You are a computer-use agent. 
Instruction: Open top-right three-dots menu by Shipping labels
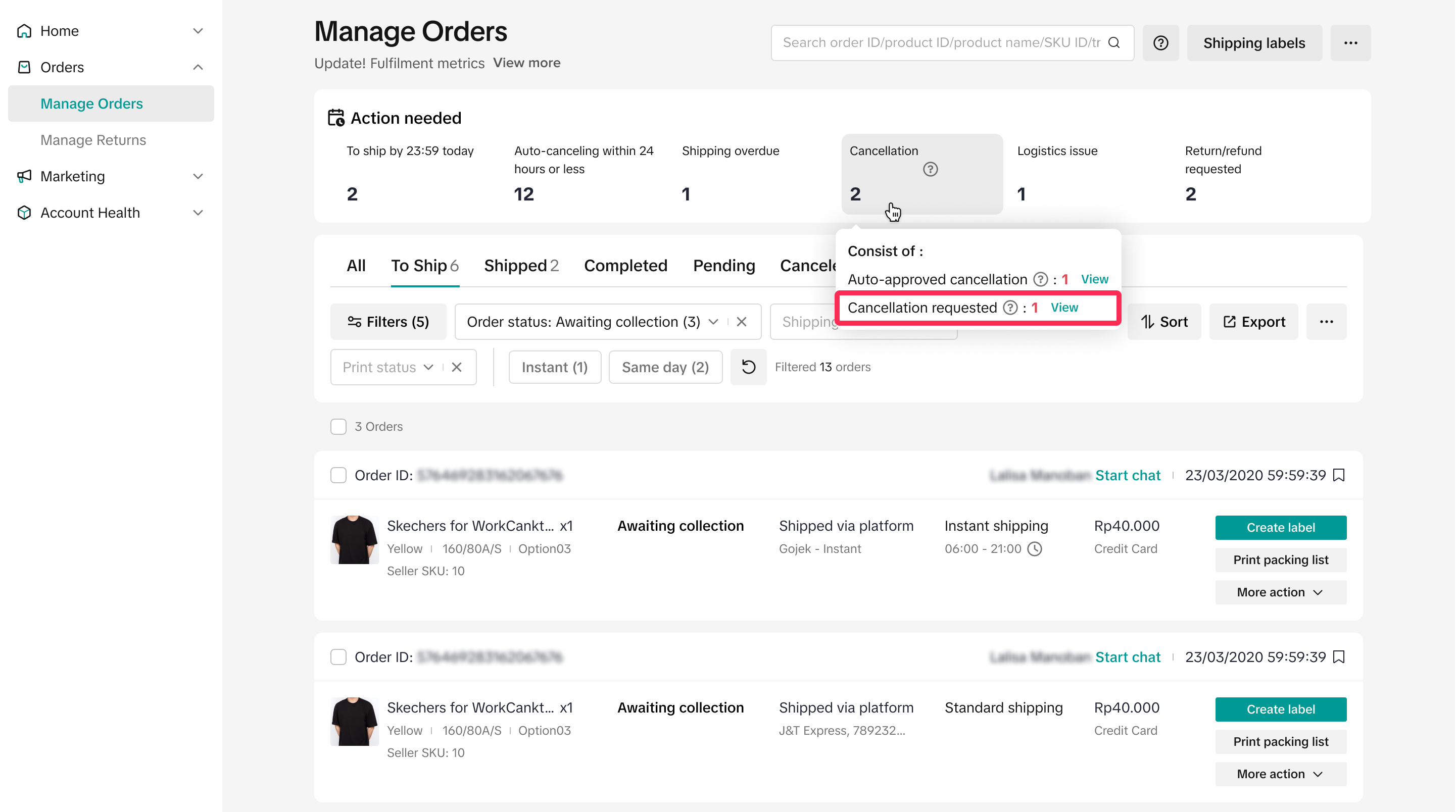pos(1350,43)
